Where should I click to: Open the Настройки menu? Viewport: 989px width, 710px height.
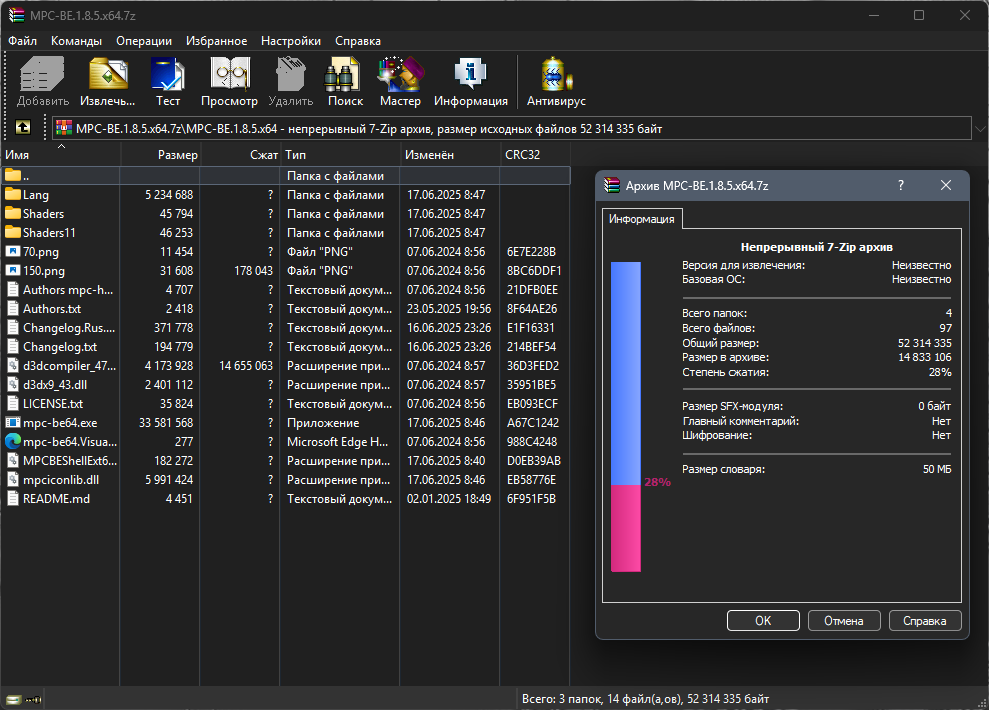[x=291, y=41]
